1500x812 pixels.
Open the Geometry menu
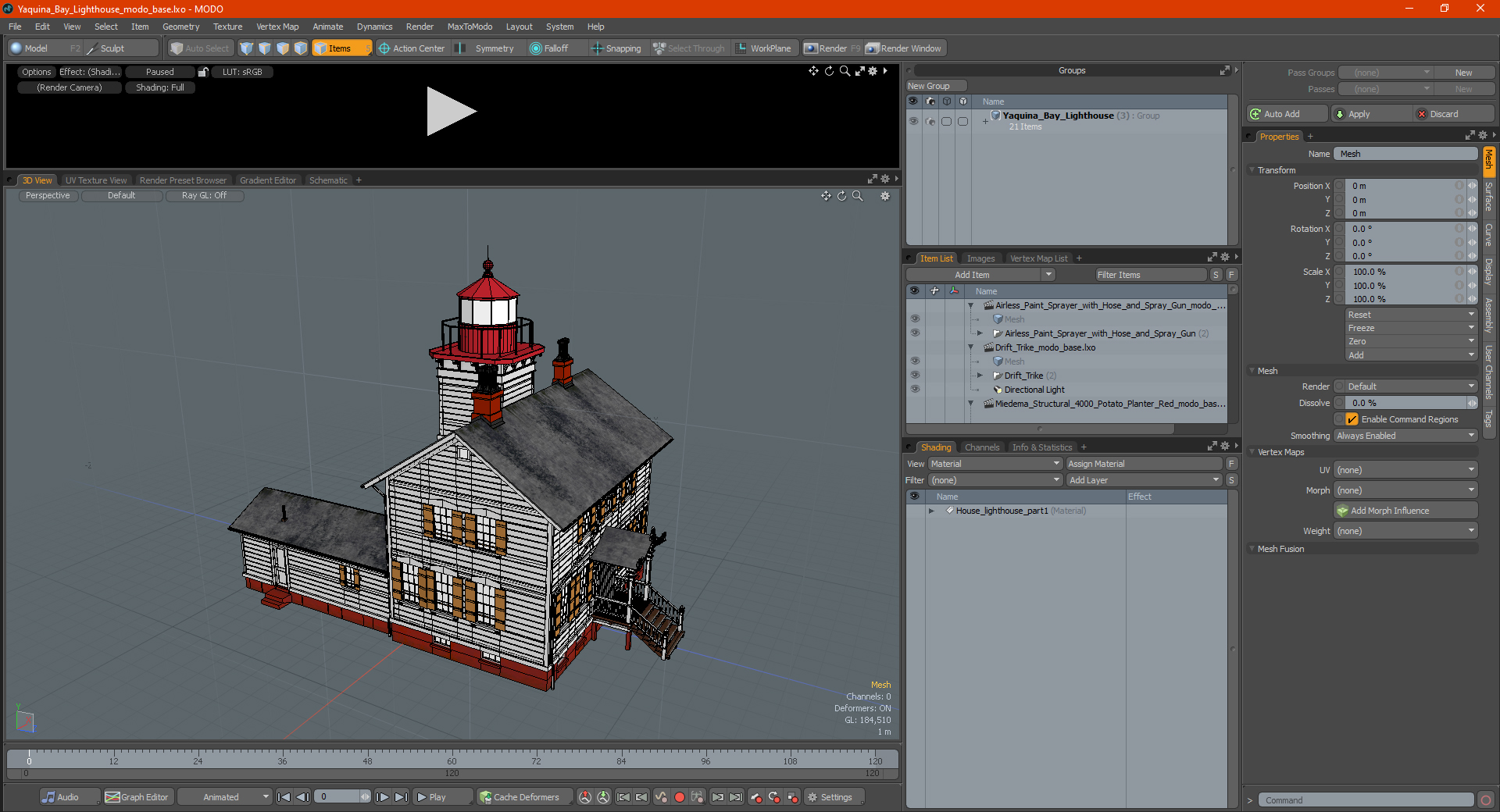click(x=180, y=27)
